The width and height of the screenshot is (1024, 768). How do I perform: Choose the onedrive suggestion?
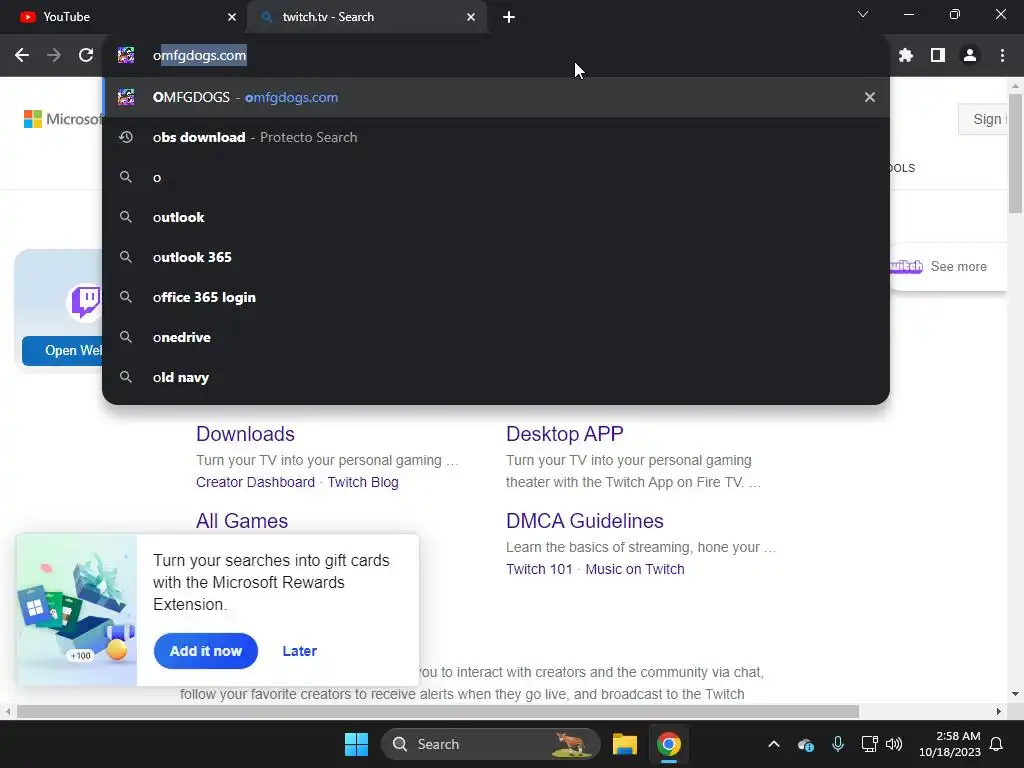[496, 337]
